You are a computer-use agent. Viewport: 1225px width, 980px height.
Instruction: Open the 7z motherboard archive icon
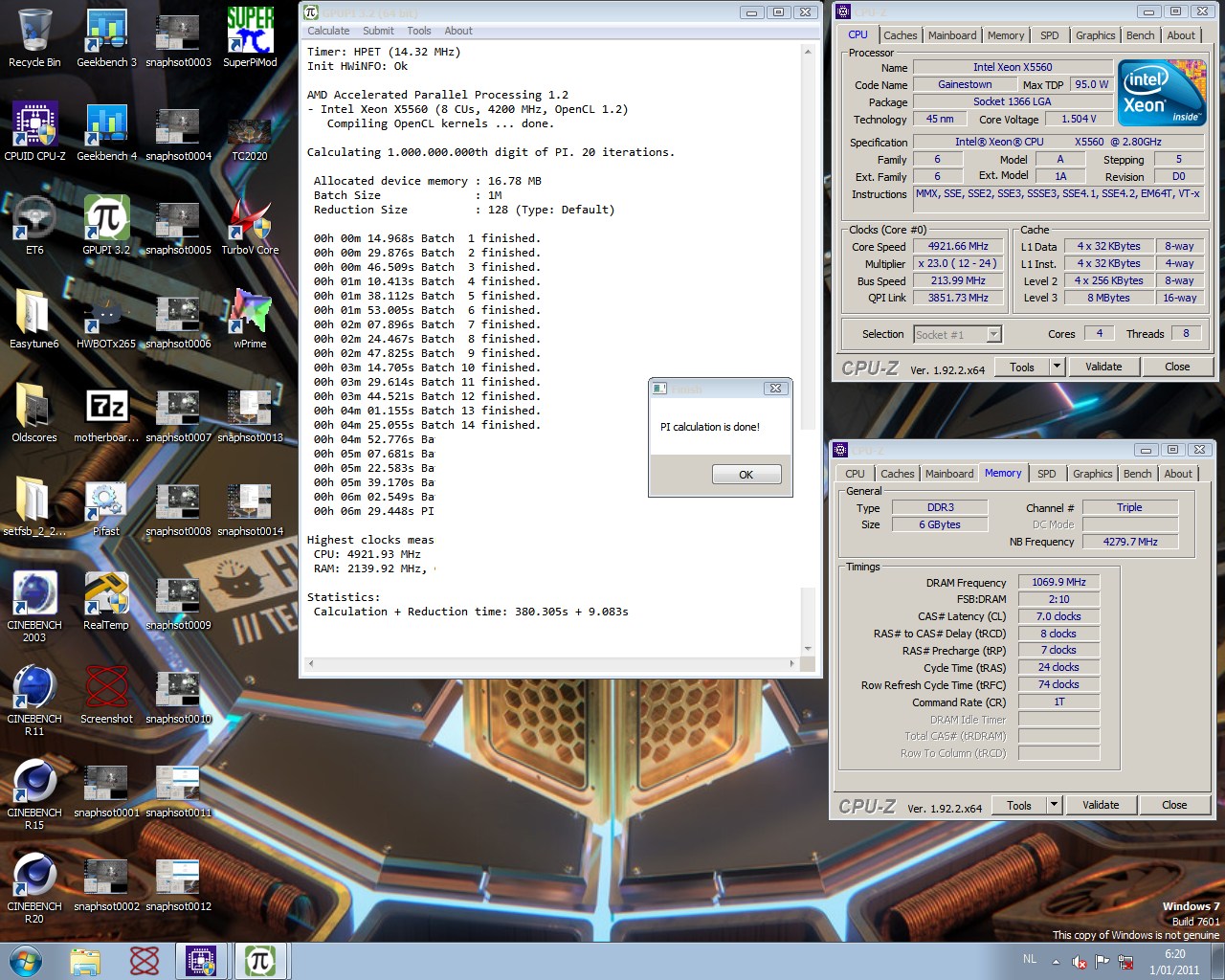(106, 413)
